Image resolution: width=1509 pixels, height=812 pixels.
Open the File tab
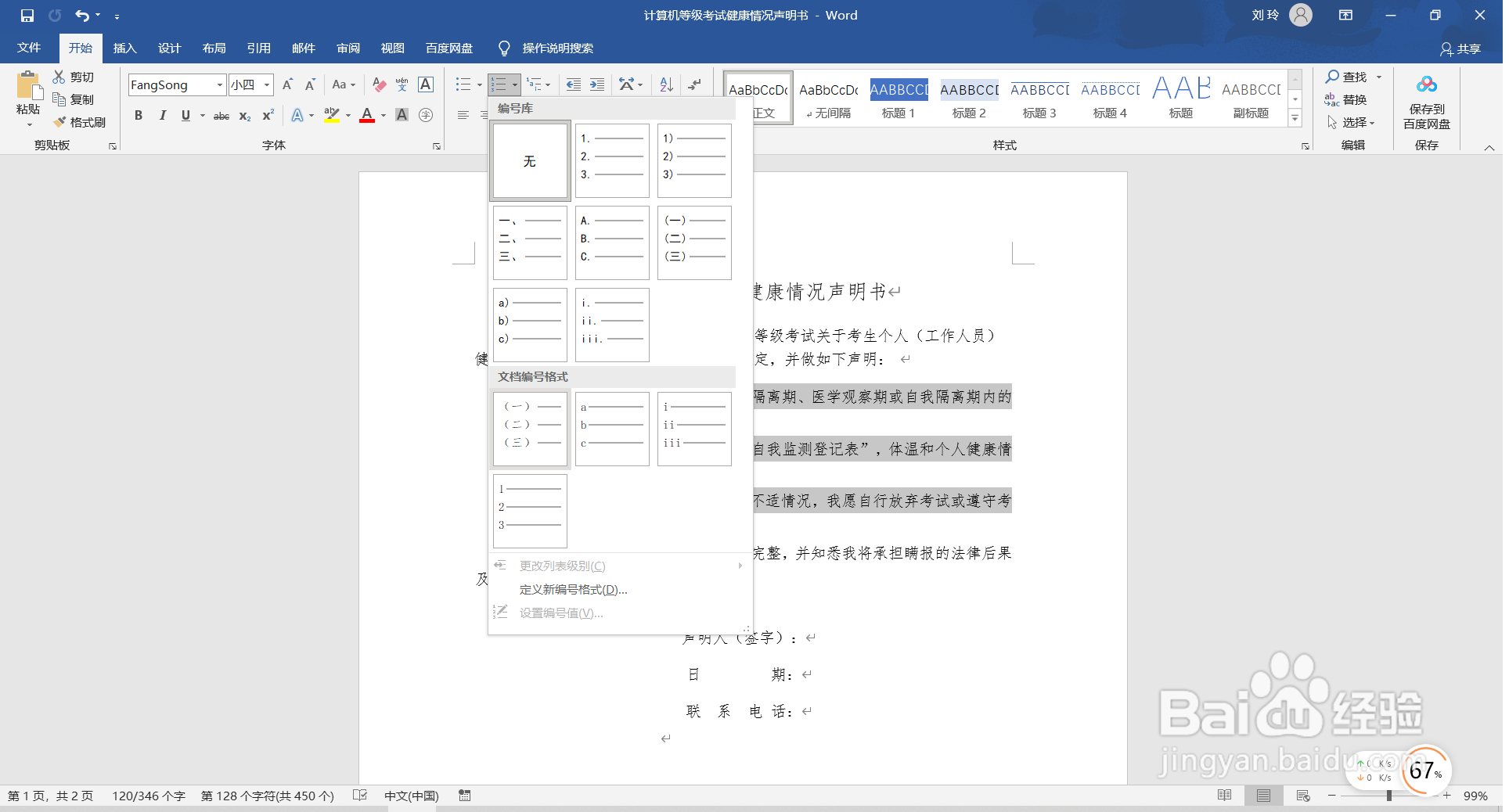[x=29, y=48]
